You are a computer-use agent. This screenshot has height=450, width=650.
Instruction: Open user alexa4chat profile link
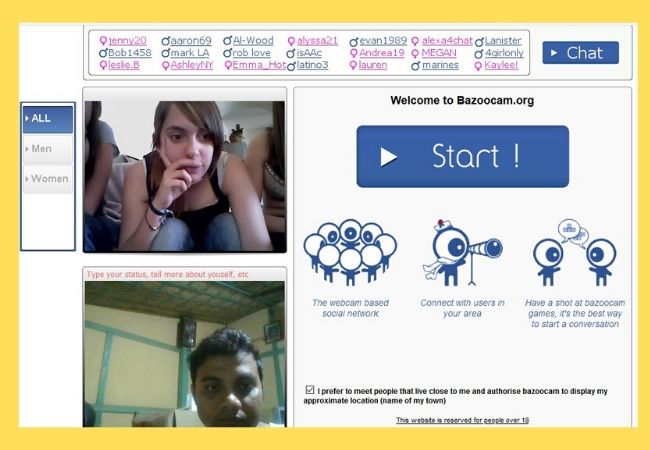[x=447, y=41]
